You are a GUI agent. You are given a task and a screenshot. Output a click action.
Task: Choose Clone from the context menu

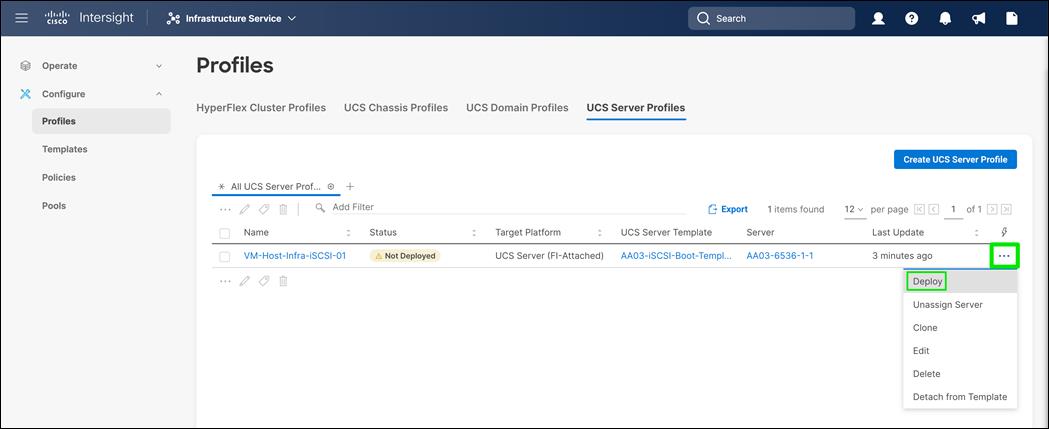(960, 328)
